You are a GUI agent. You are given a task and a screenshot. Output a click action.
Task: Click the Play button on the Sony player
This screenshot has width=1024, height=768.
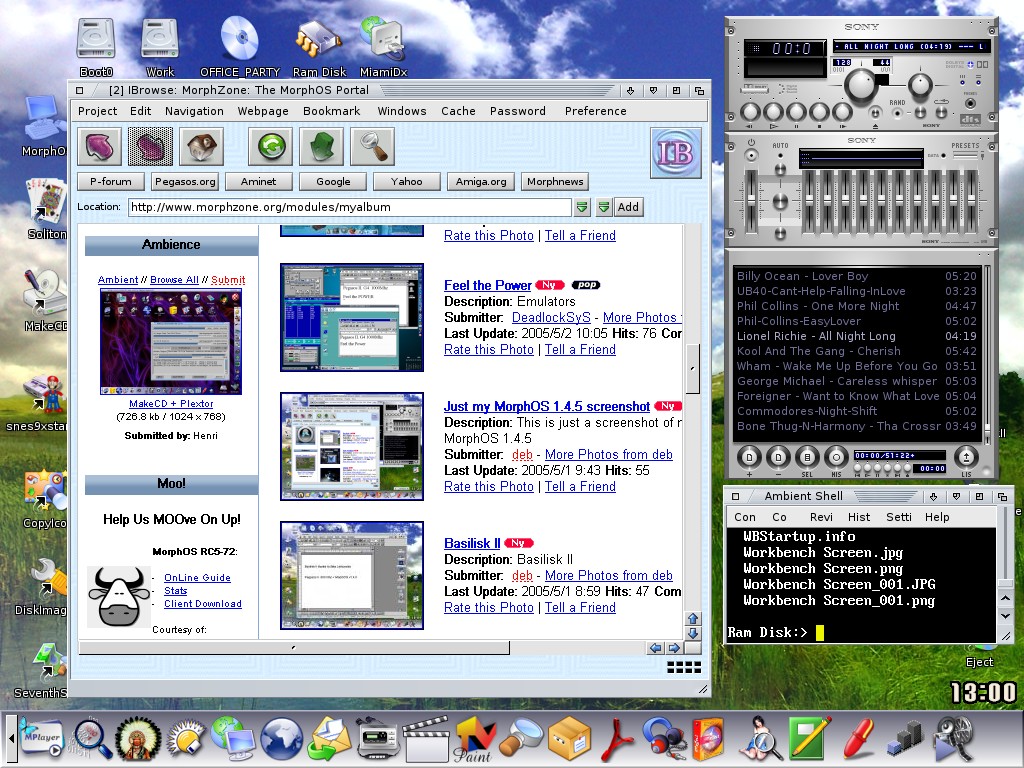click(x=773, y=112)
